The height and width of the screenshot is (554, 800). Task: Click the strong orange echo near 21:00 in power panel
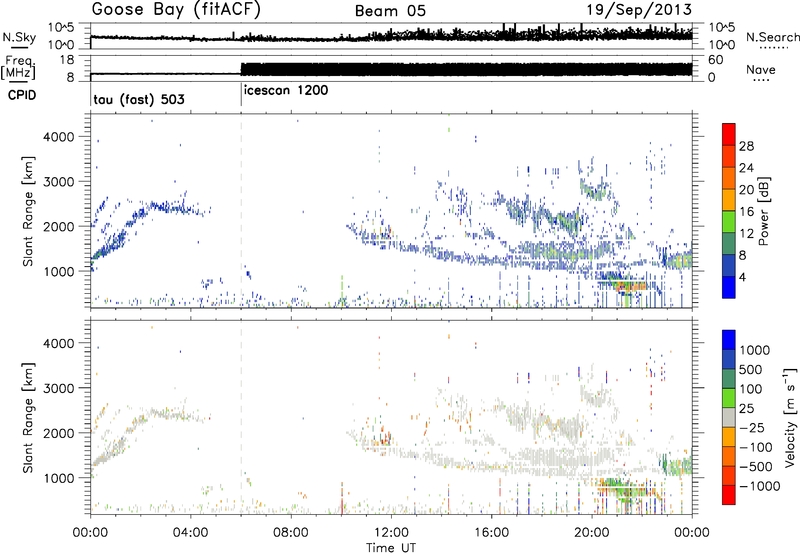pos(629,287)
